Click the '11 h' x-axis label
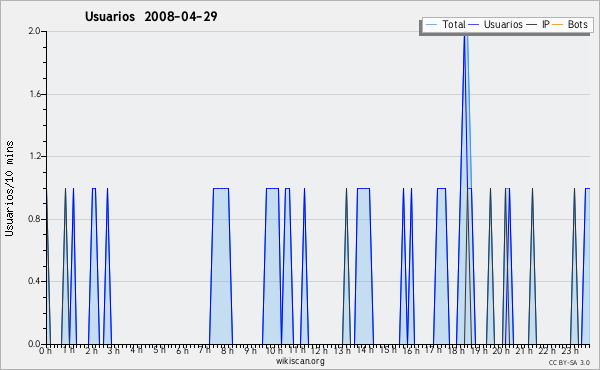Viewport: 600px width, 370px height. point(297,350)
